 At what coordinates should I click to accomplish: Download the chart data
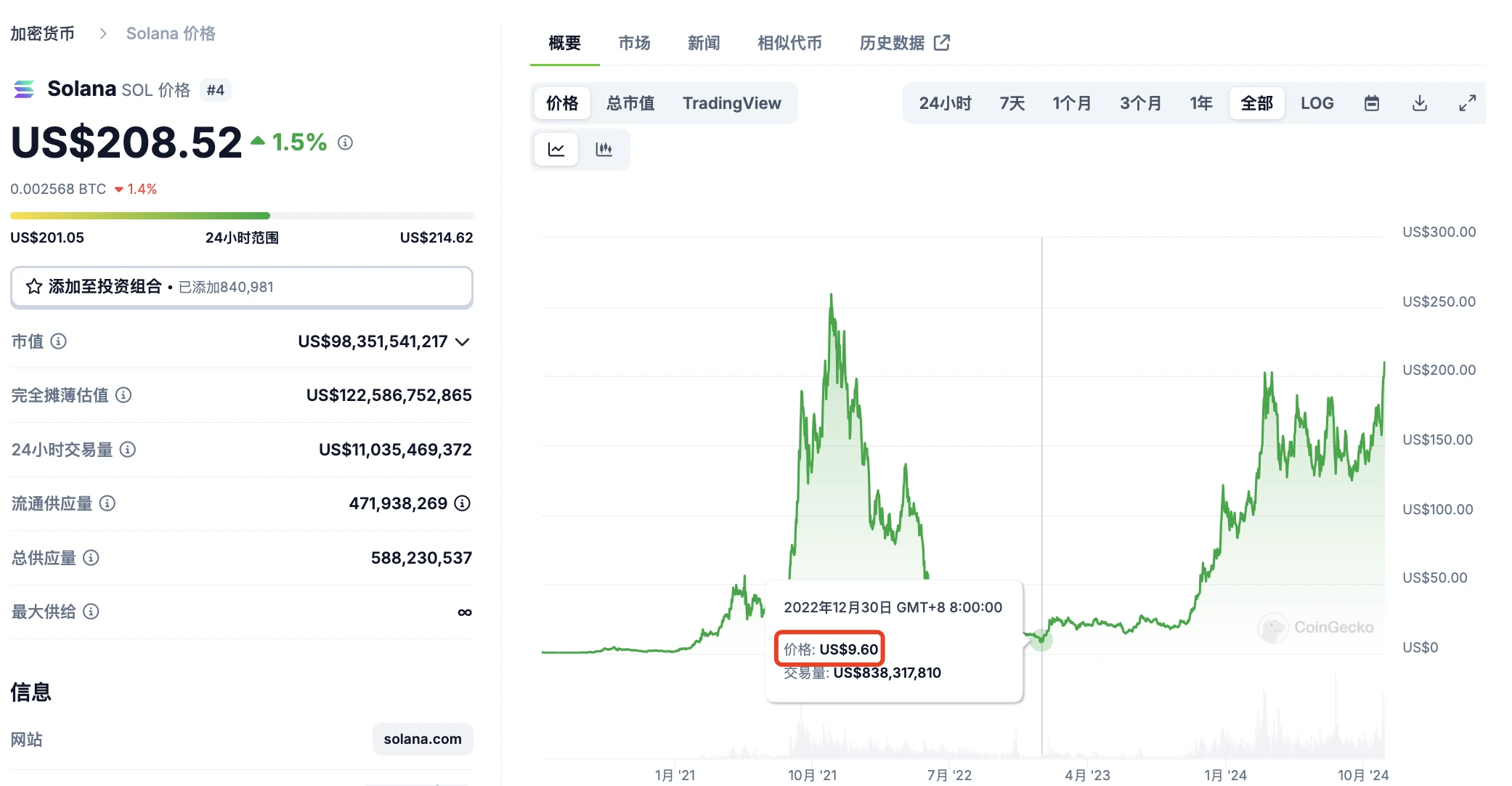[x=1419, y=103]
